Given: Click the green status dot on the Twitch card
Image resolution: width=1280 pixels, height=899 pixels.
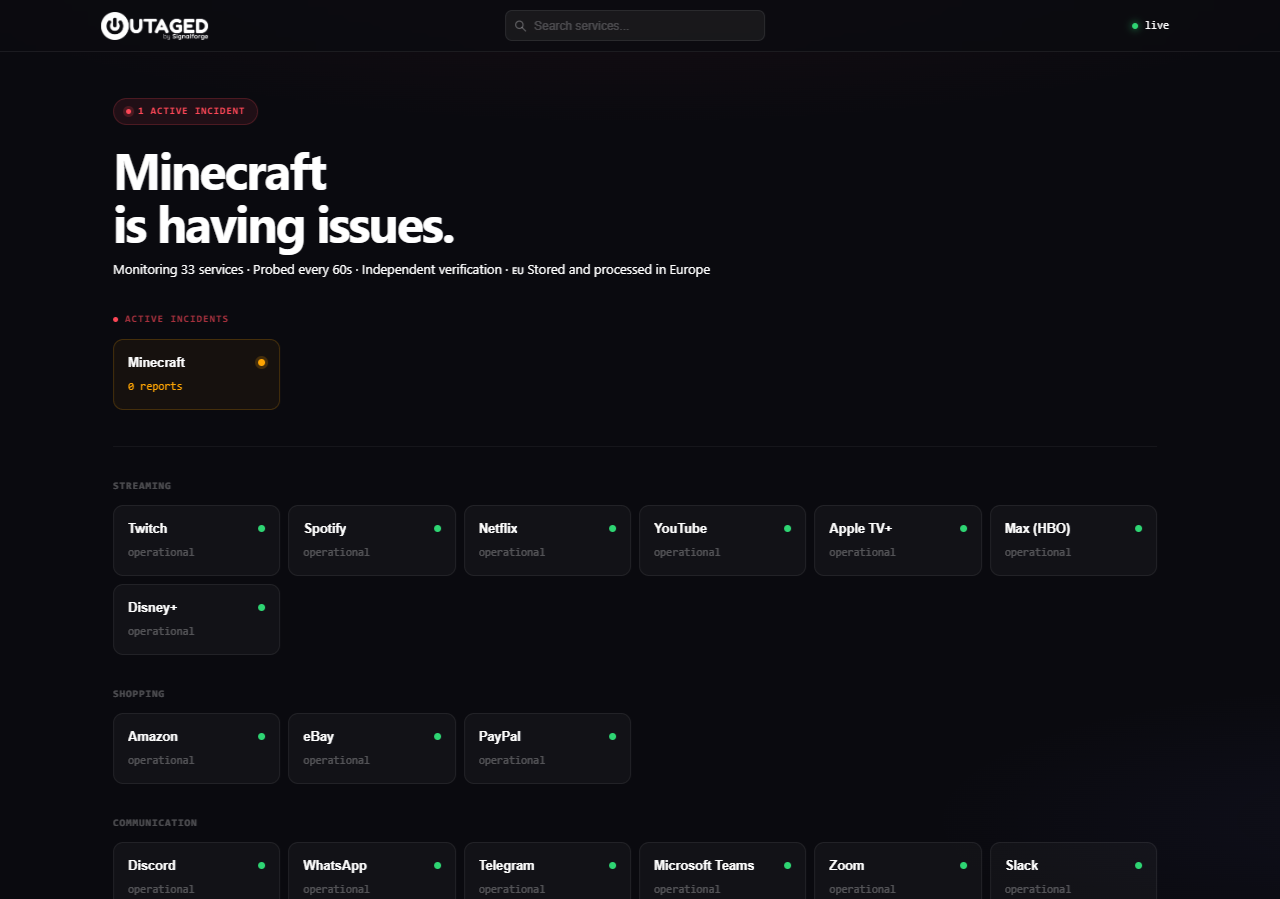Looking at the screenshot, I should (x=261, y=528).
